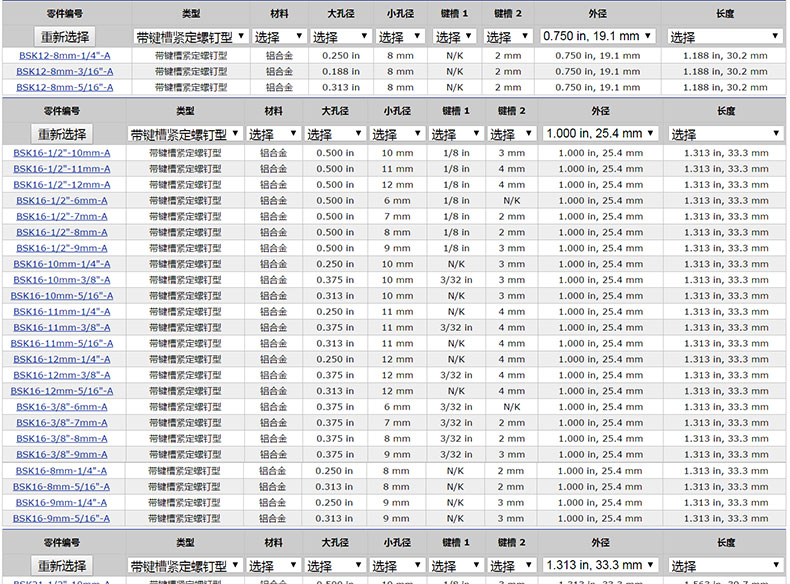The image size is (790, 584).
Task: Open the BSK12-8mm-1/4"-A part link
Action: tap(65, 56)
